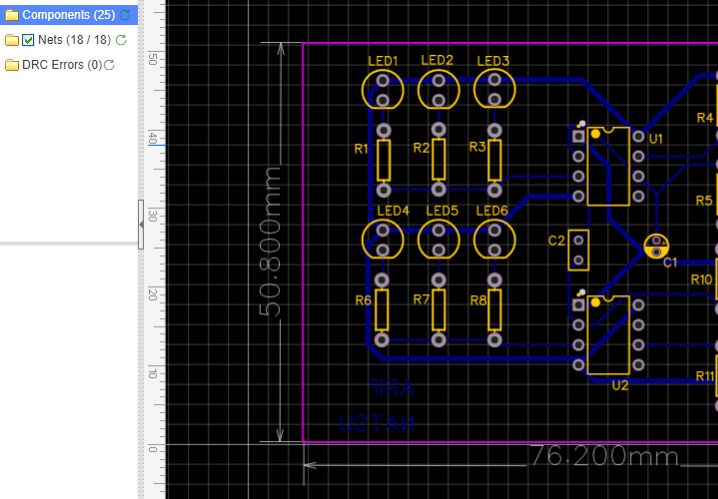This screenshot has width=718, height=499.
Task: Select the U1 IC footprint
Action: (x=608, y=166)
